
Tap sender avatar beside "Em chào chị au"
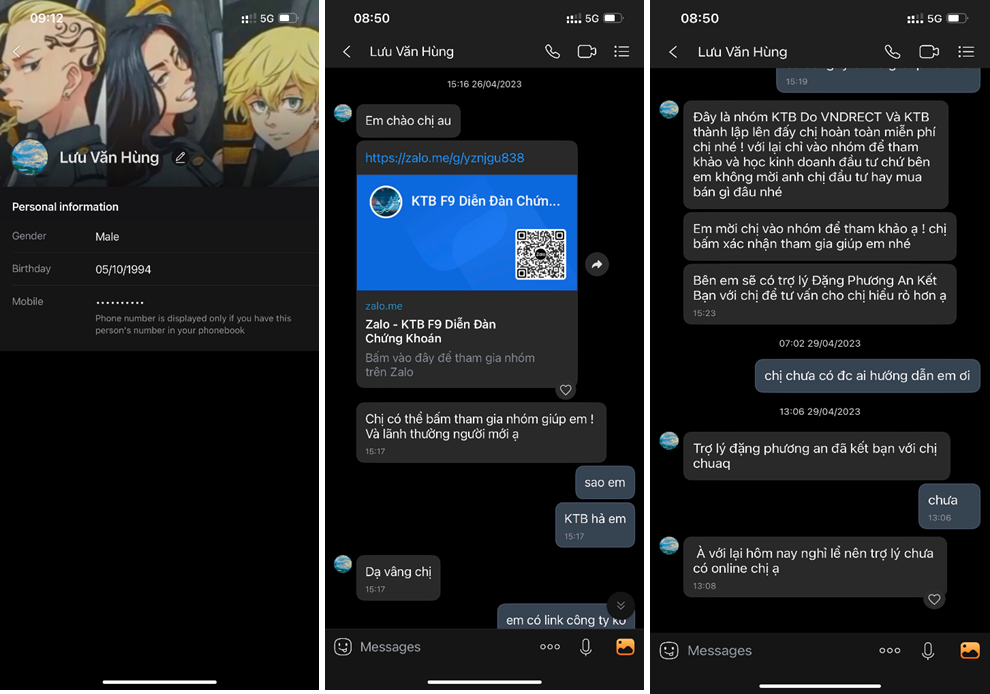(343, 114)
